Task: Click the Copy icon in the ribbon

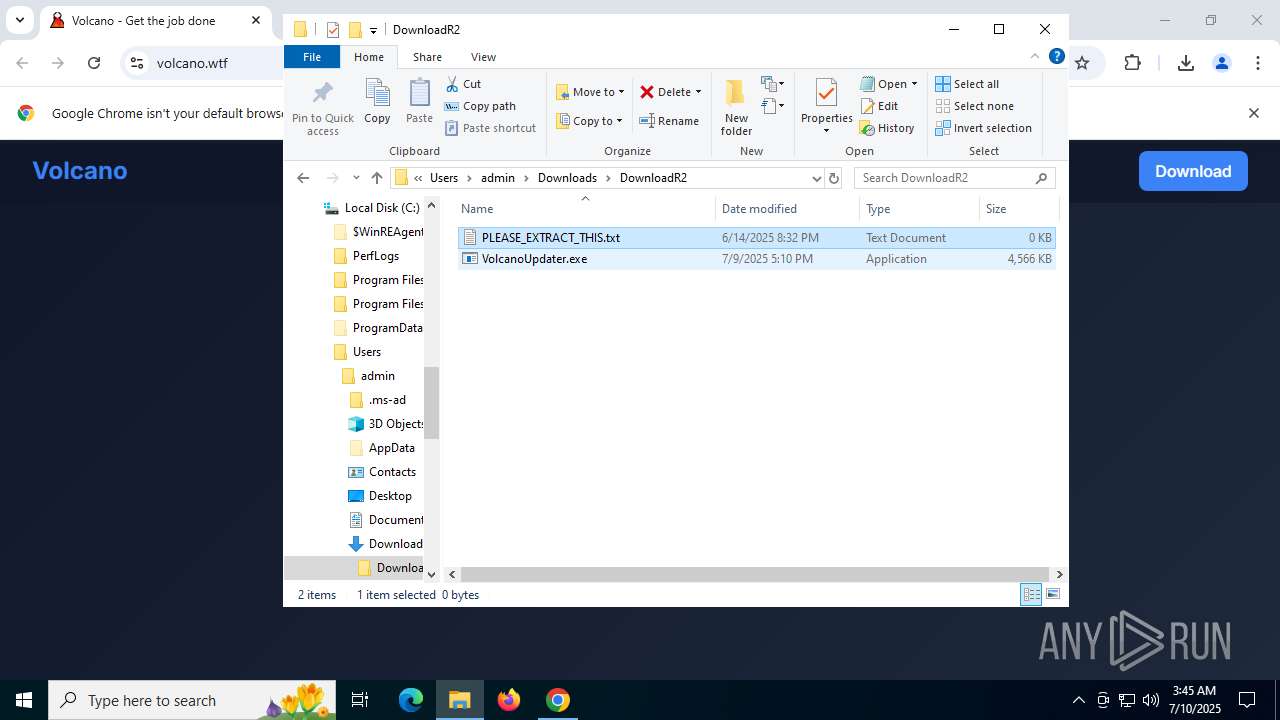Action: click(377, 102)
